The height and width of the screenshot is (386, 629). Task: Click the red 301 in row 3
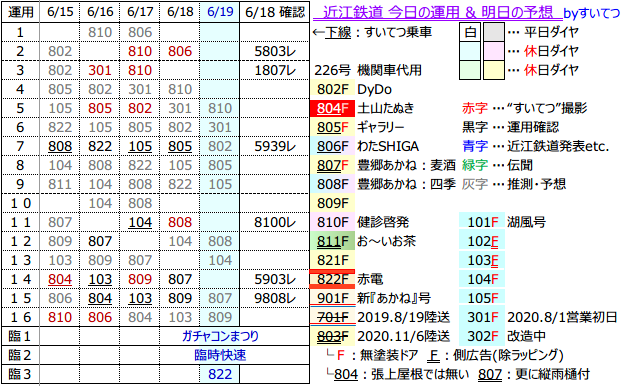coord(100,70)
